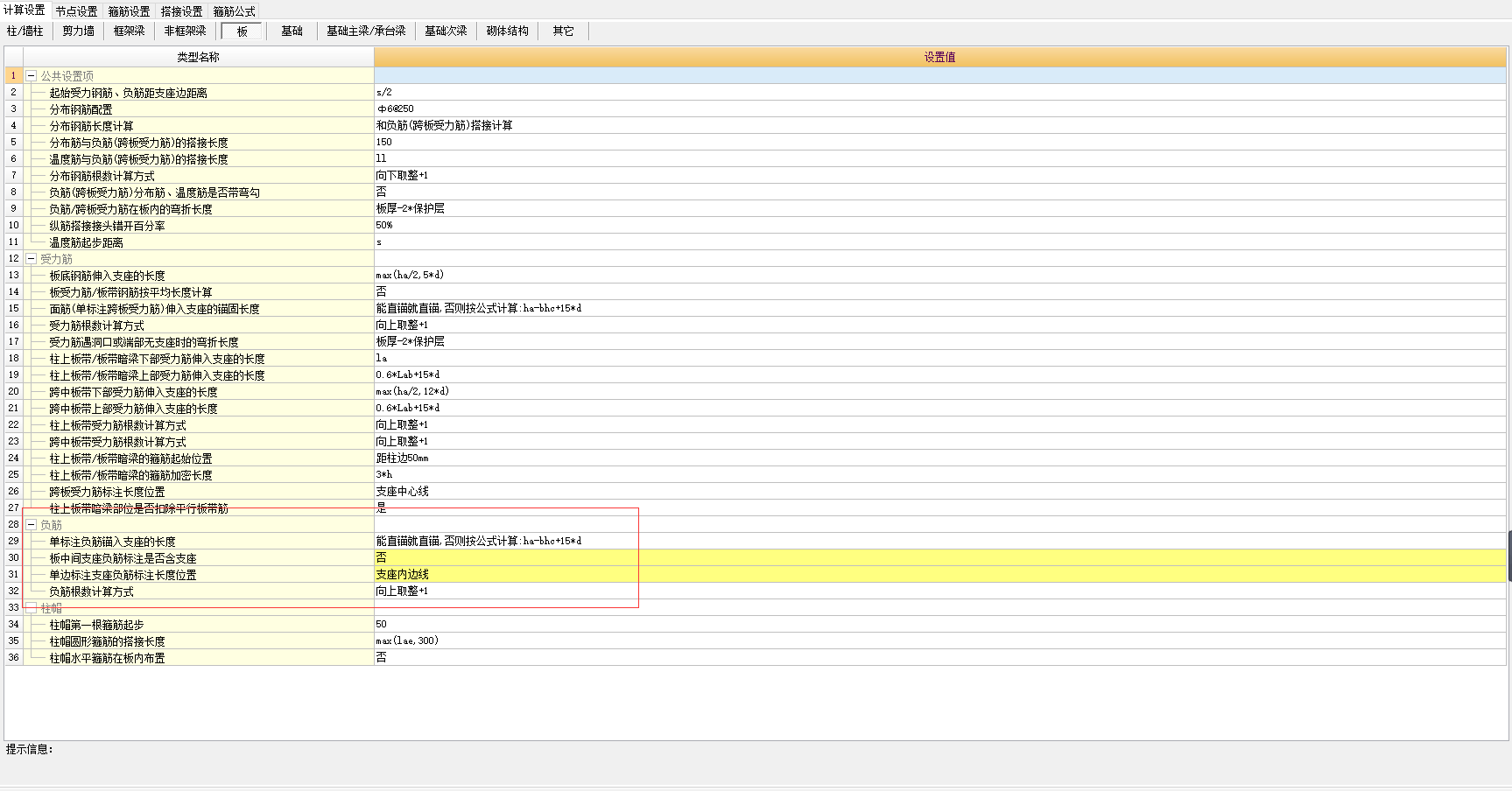
Task: Edit the ф6@250 distribution rebar value
Action: point(940,109)
